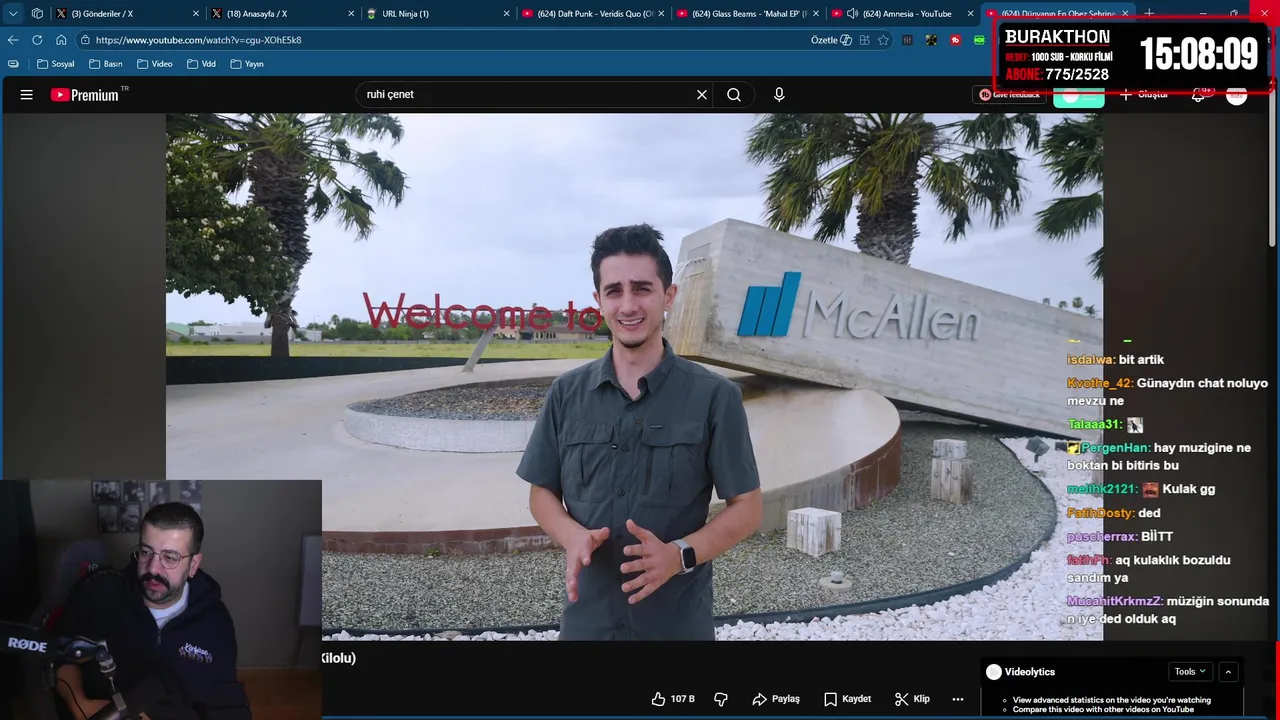Open YouTube notifications bell
The height and width of the screenshot is (720, 1280).
(x=1198, y=95)
